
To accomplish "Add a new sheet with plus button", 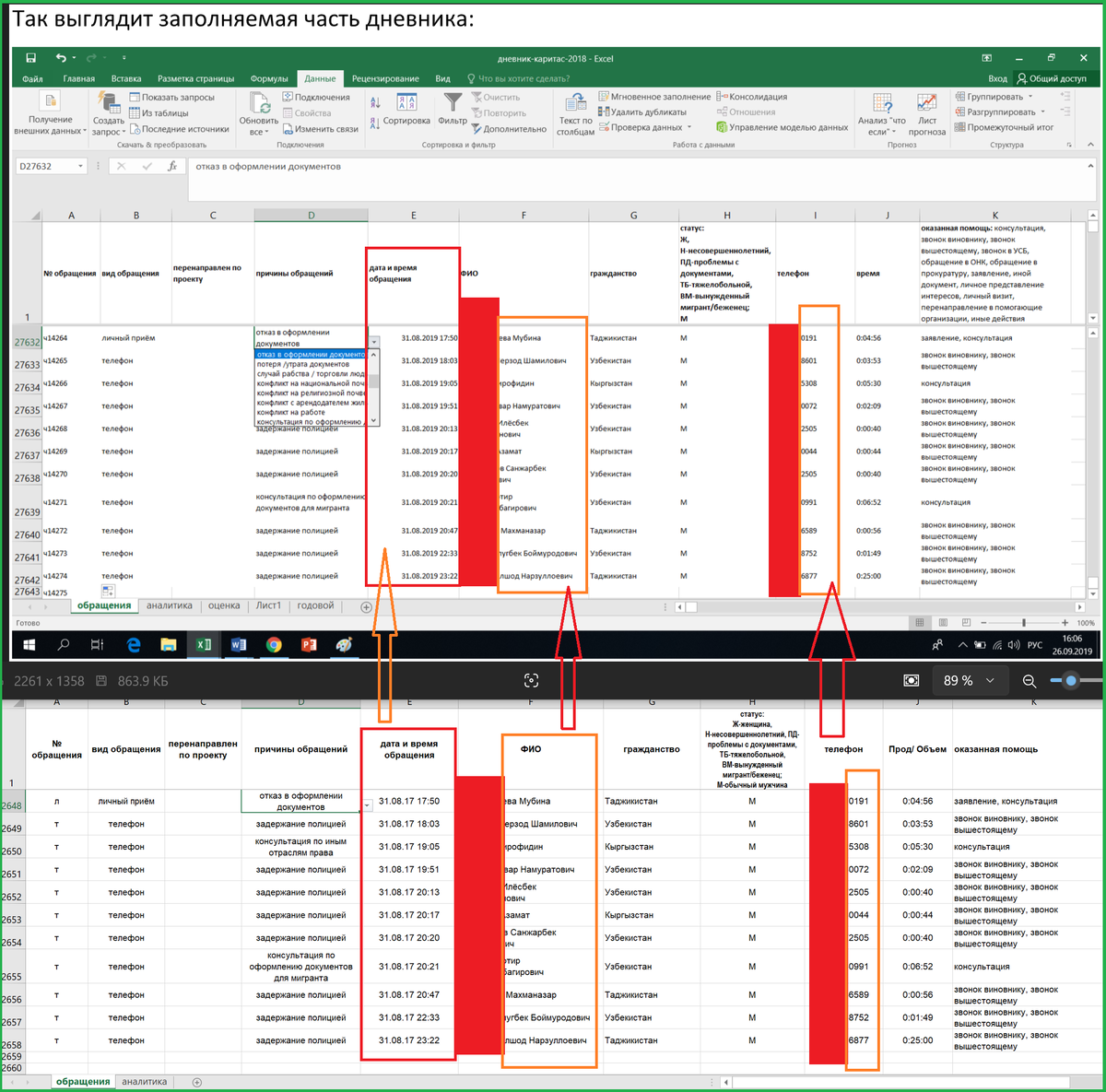I will click(366, 606).
